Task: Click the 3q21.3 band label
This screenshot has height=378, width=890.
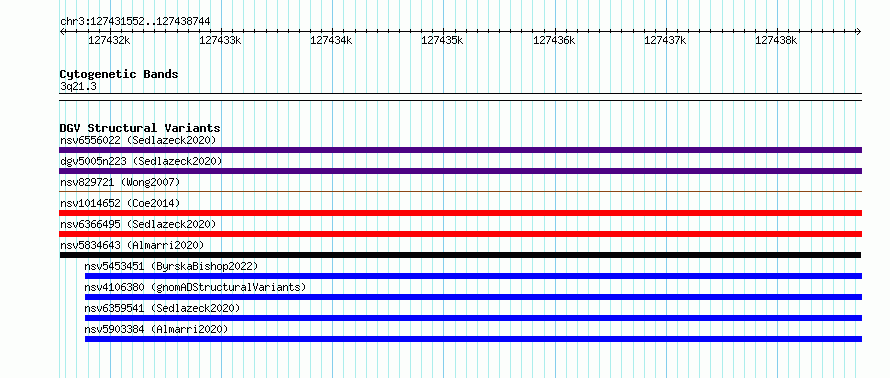Action: 78,87
